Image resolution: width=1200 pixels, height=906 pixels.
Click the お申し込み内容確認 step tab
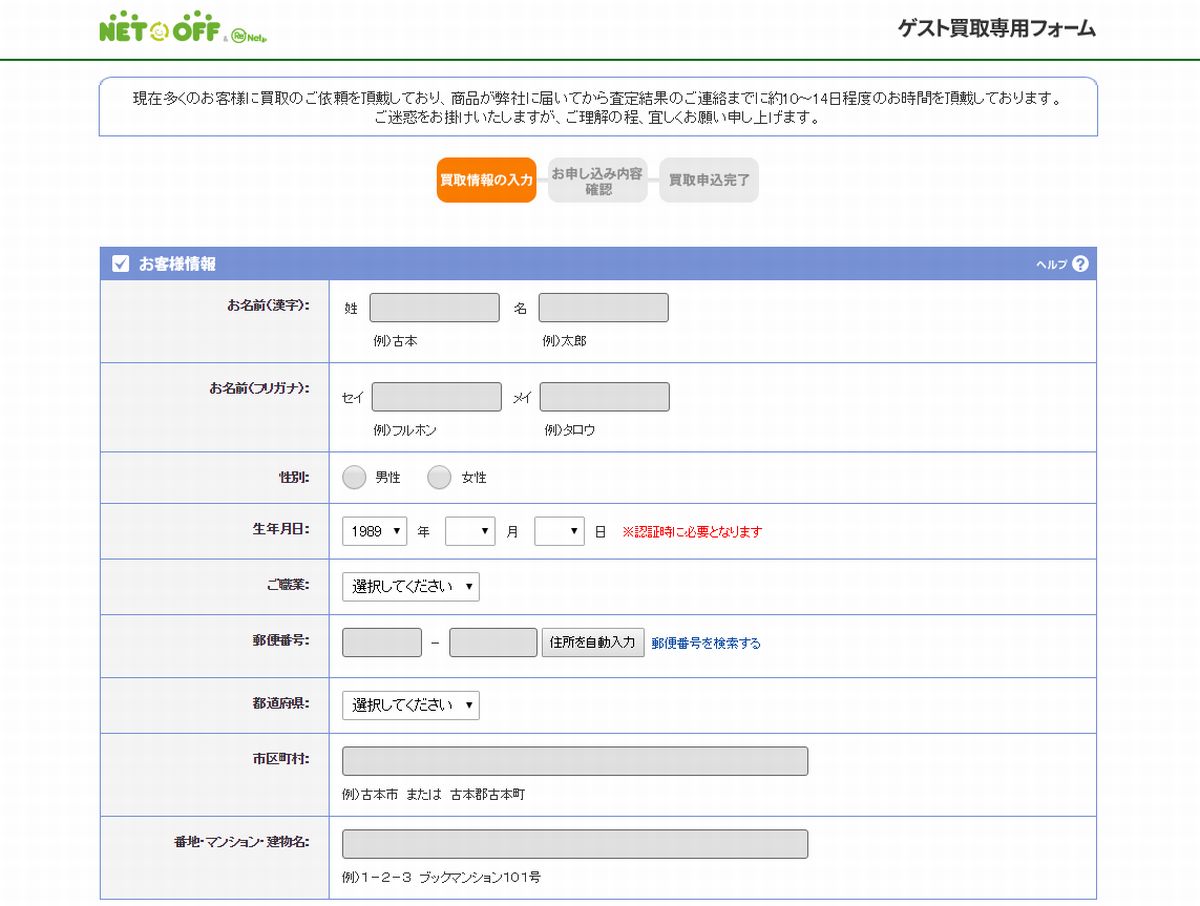pyautogui.click(x=598, y=180)
